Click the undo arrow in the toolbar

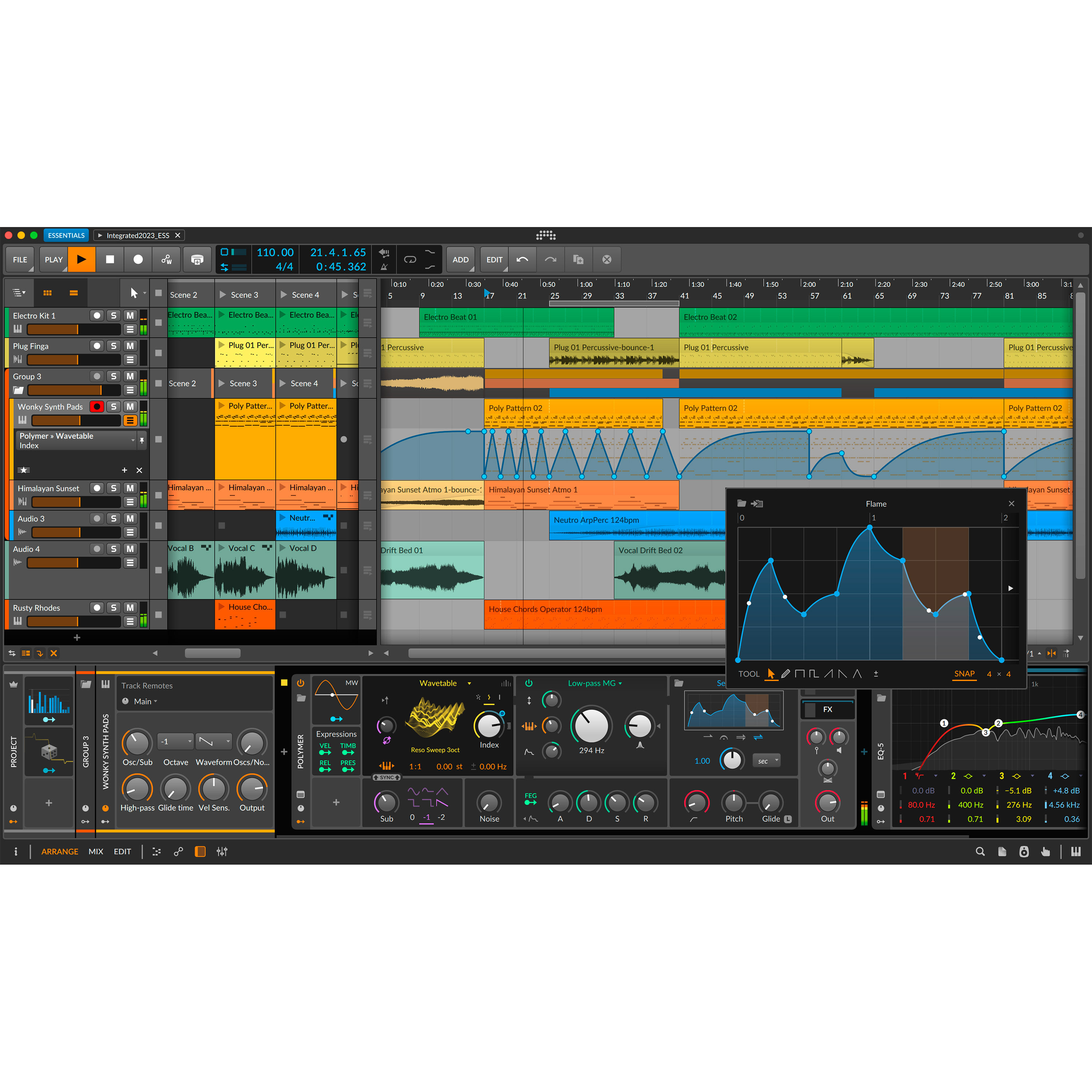pos(522,259)
